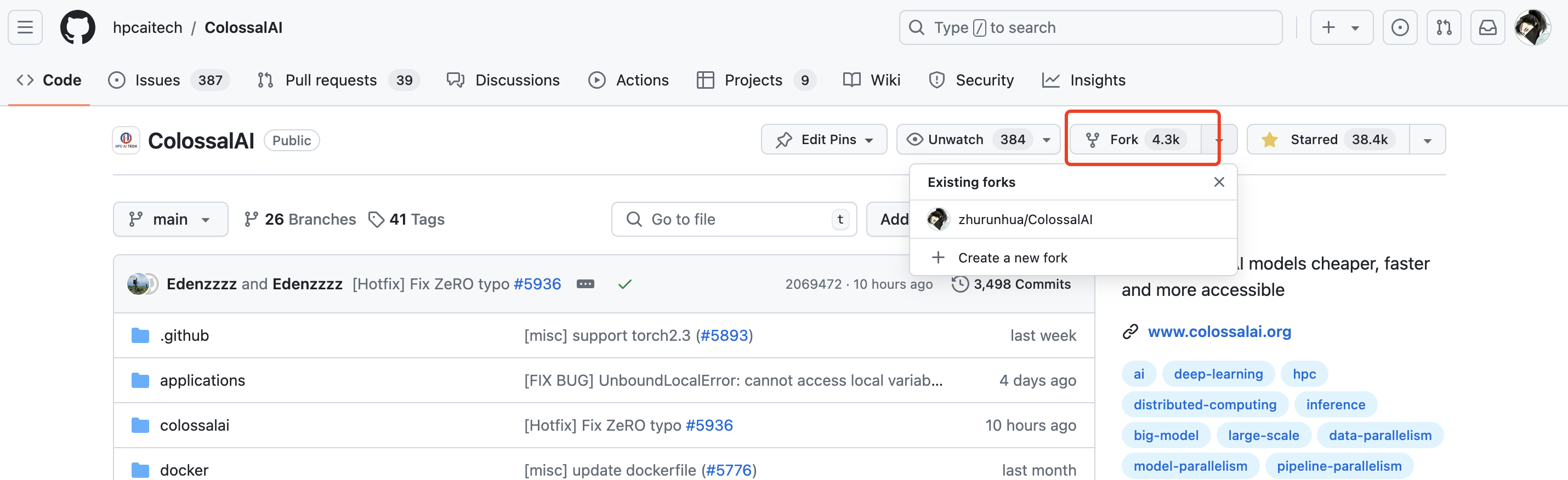Open pull requests icon in header
The image size is (1568, 480).
[x=1444, y=27]
